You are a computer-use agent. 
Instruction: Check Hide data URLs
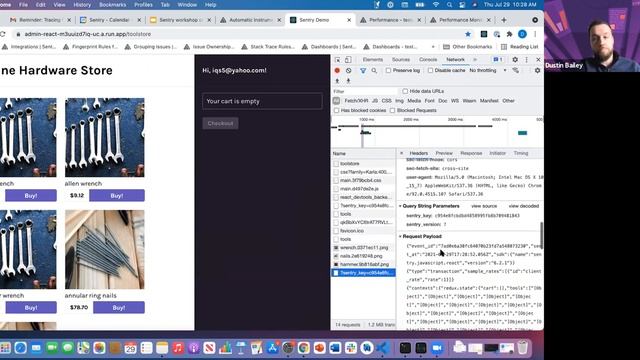pos(405,91)
